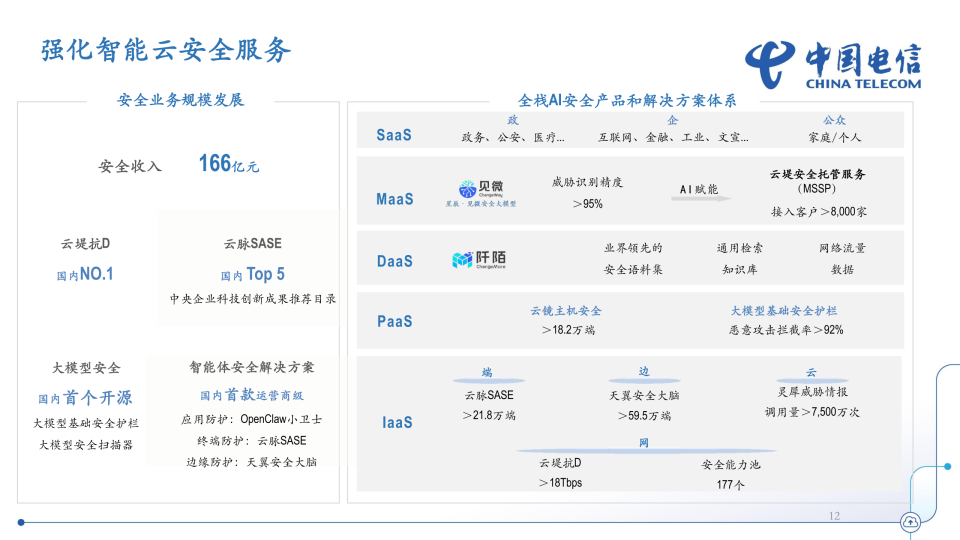This screenshot has height=540, width=960.
Task: Select the 云堤抗D label in left panel
Action: (x=85, y=244)
